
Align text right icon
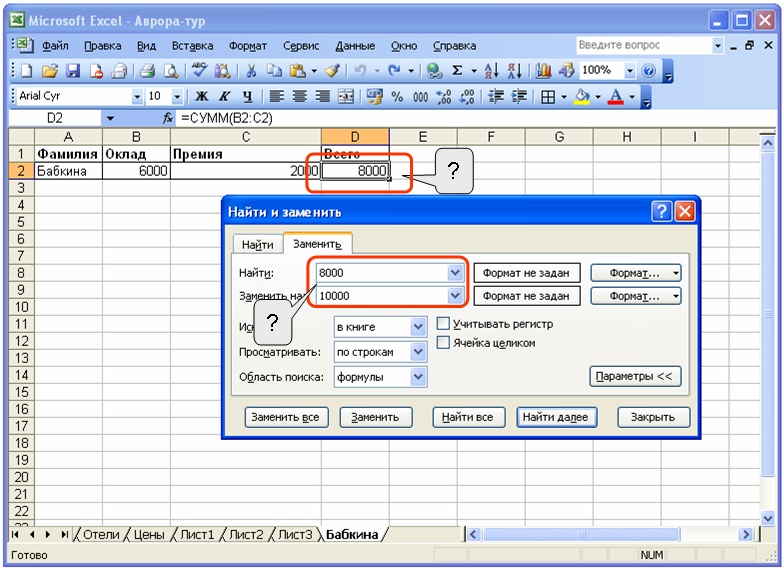pos(322,96)
